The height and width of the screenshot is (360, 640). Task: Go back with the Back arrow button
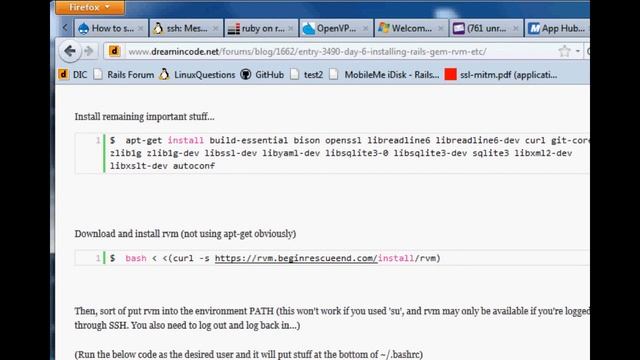coord(70,51)
